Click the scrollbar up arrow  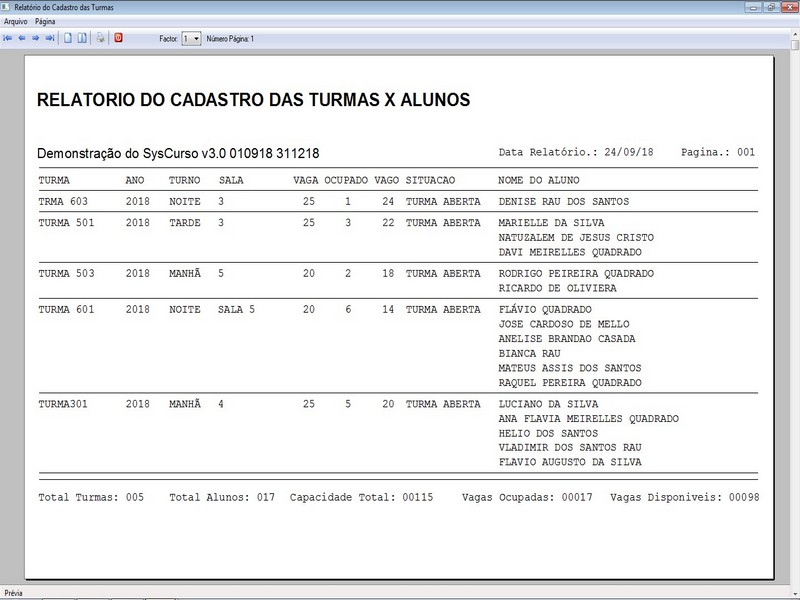795,35
